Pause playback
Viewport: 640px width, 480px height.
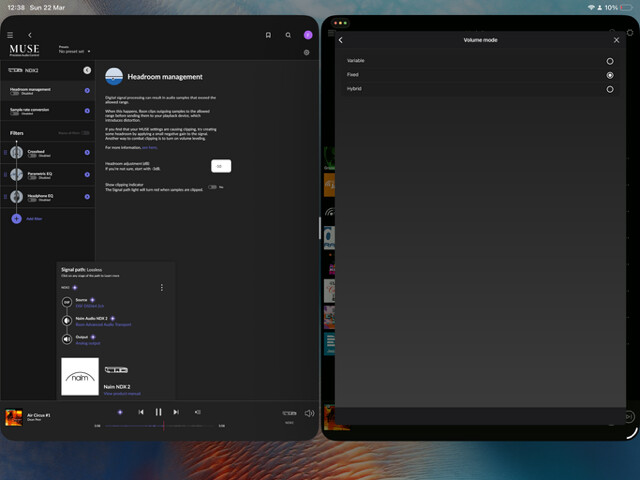(x=158, y=412)
